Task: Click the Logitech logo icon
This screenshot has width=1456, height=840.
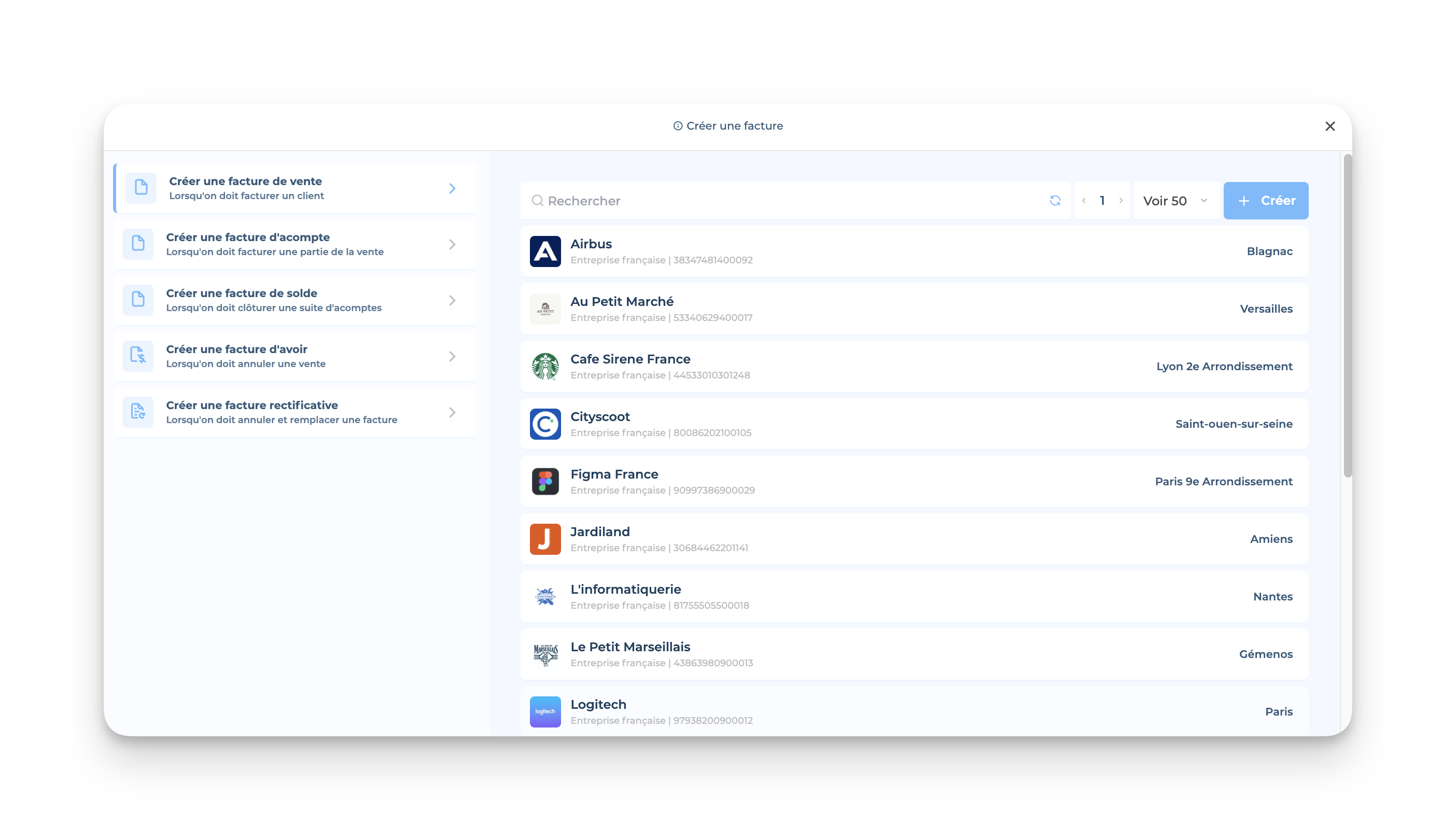Action: [x=544, y=711]
